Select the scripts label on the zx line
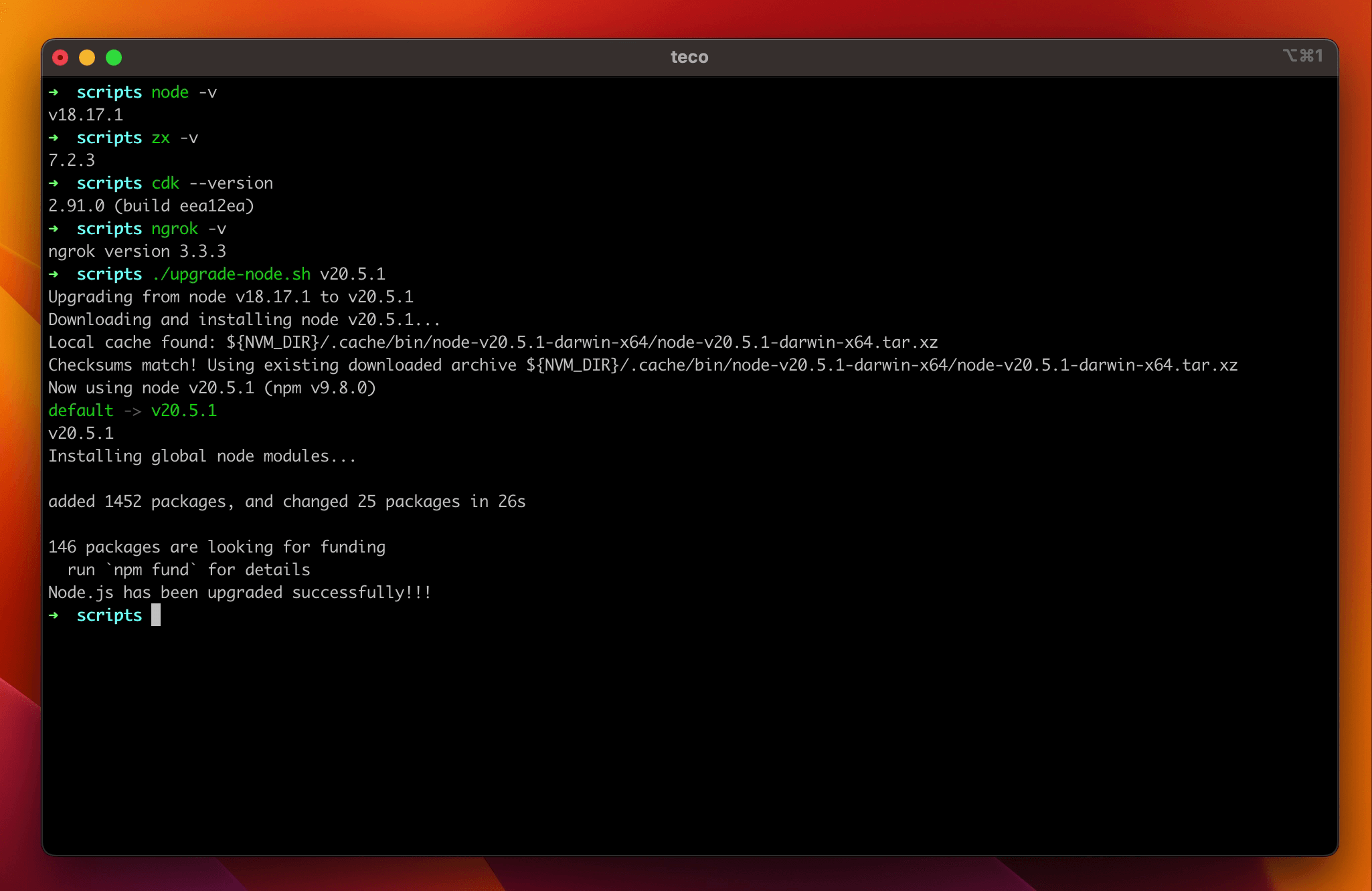The height and width of the screenshot is (891, 1372). (109, 138)
